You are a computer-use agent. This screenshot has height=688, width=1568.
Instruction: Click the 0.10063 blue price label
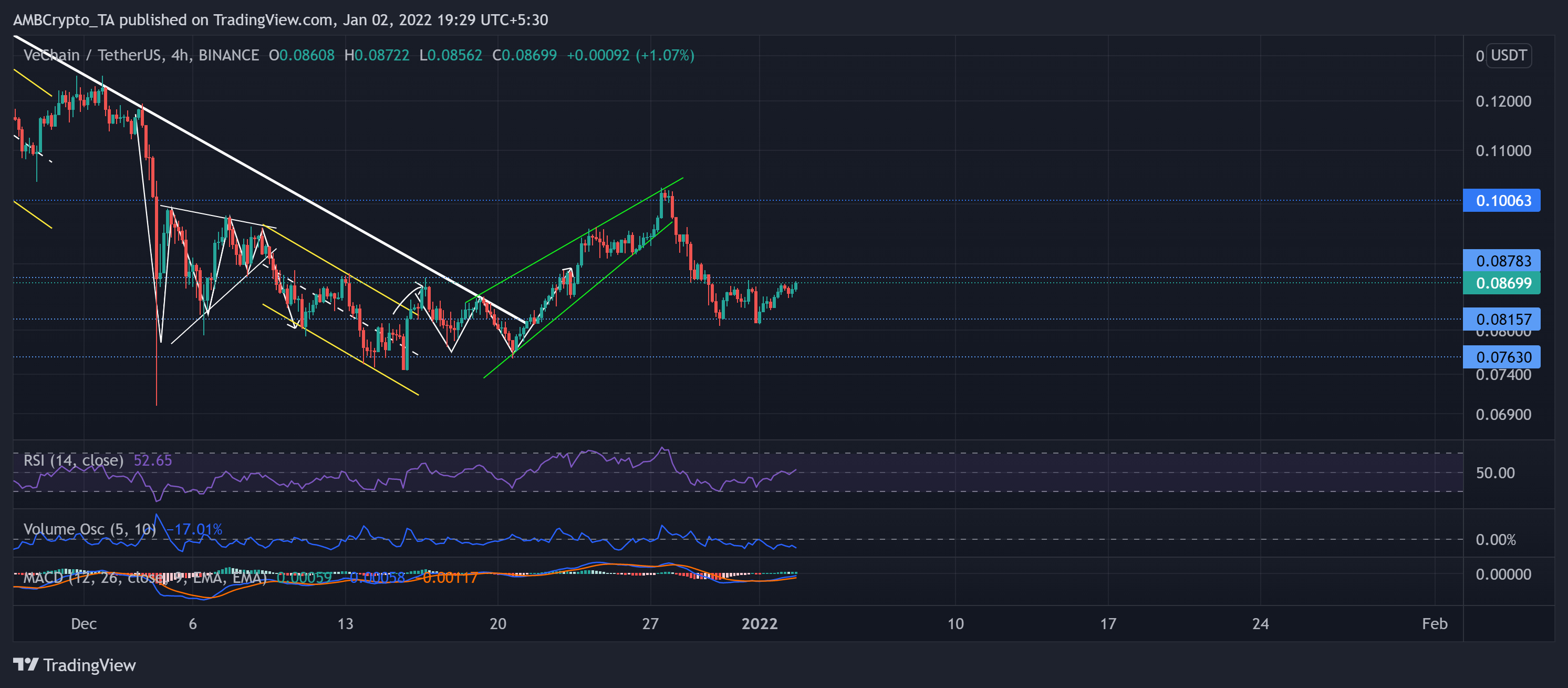click(x=1502, y=200)
